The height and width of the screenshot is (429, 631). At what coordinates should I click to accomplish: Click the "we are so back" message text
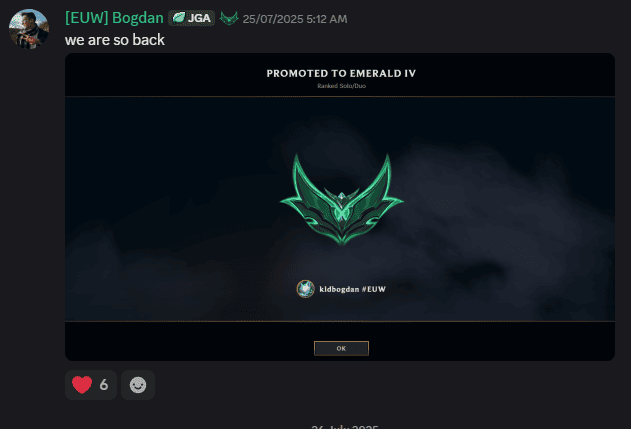115,40
